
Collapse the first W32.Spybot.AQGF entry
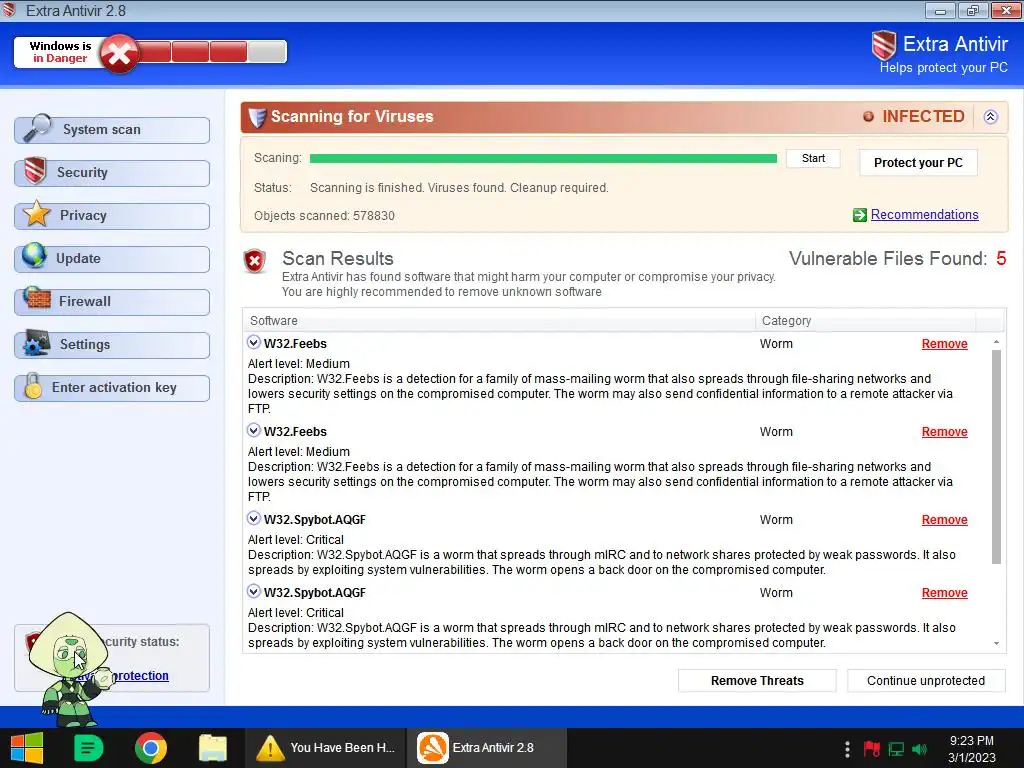coord(253,519)
